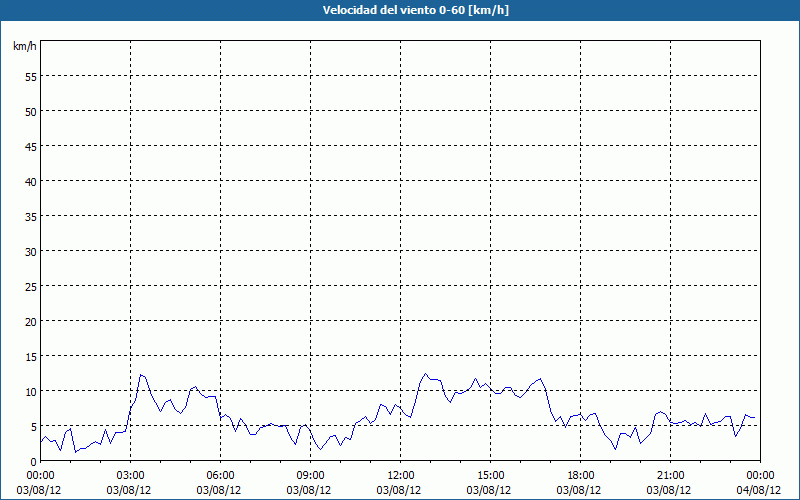Click the '40' y-axis value

(x=31, y=181)
